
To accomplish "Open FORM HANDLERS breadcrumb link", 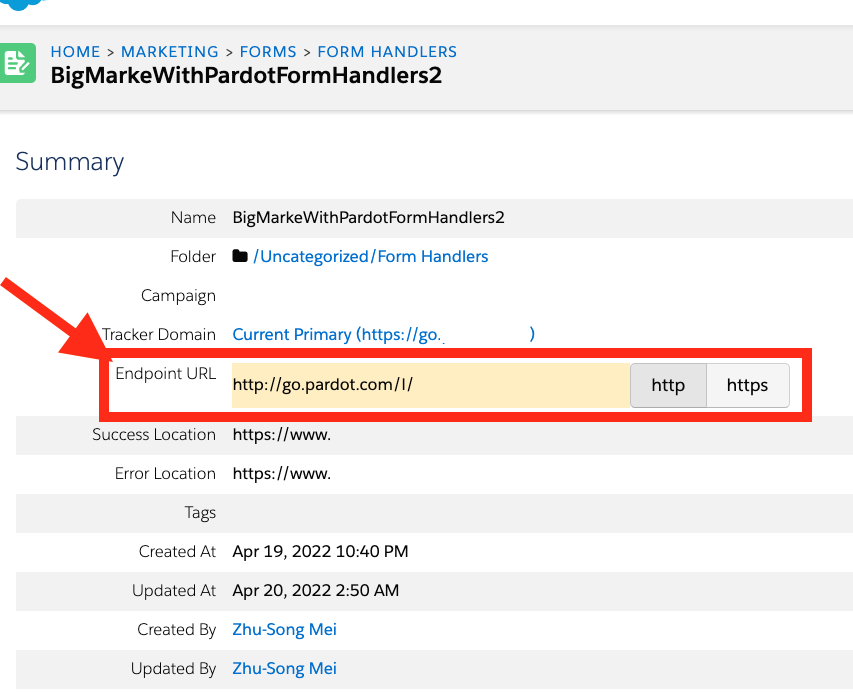I will pos(387,52).
